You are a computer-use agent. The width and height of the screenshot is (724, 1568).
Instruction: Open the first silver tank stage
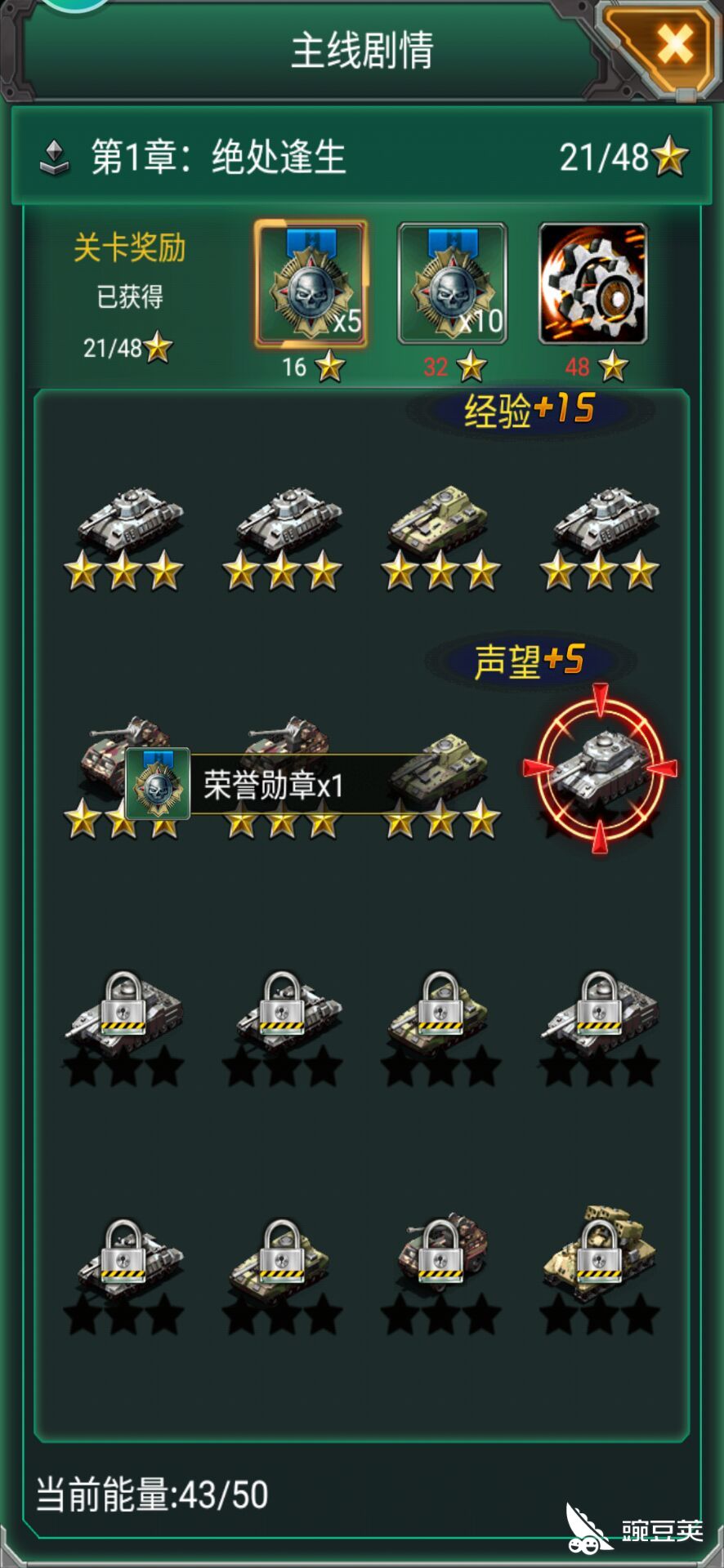point(125,537)
